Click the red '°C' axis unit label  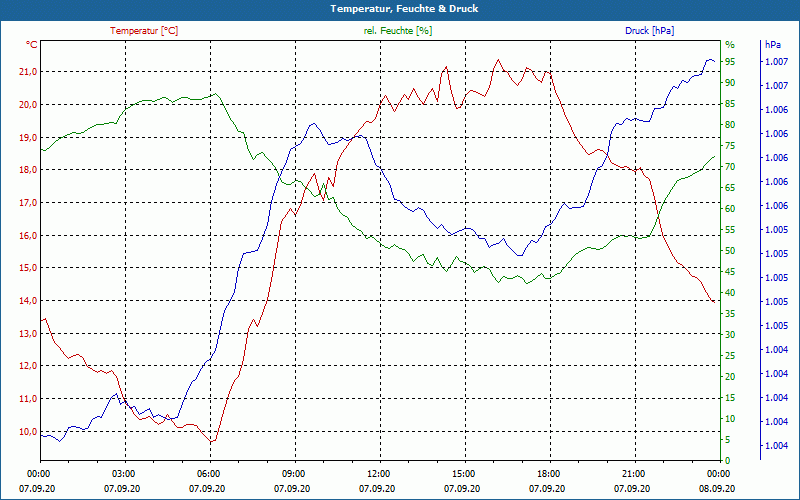point(32,45)
